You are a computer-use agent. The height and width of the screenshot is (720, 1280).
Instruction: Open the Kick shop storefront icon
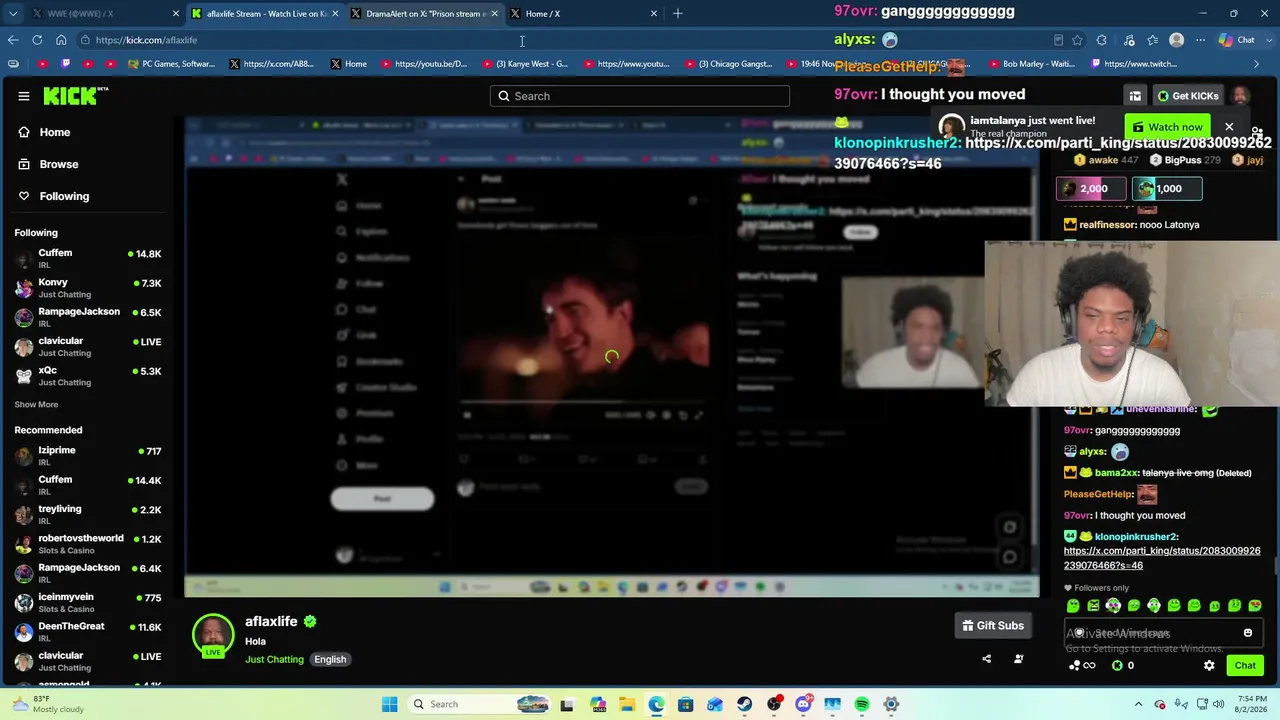1135,96
